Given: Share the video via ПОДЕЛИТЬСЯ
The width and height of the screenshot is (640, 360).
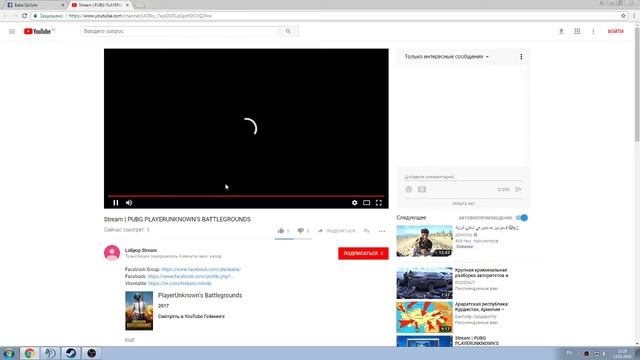Looking at the screenshot, I should pos(337,231).
